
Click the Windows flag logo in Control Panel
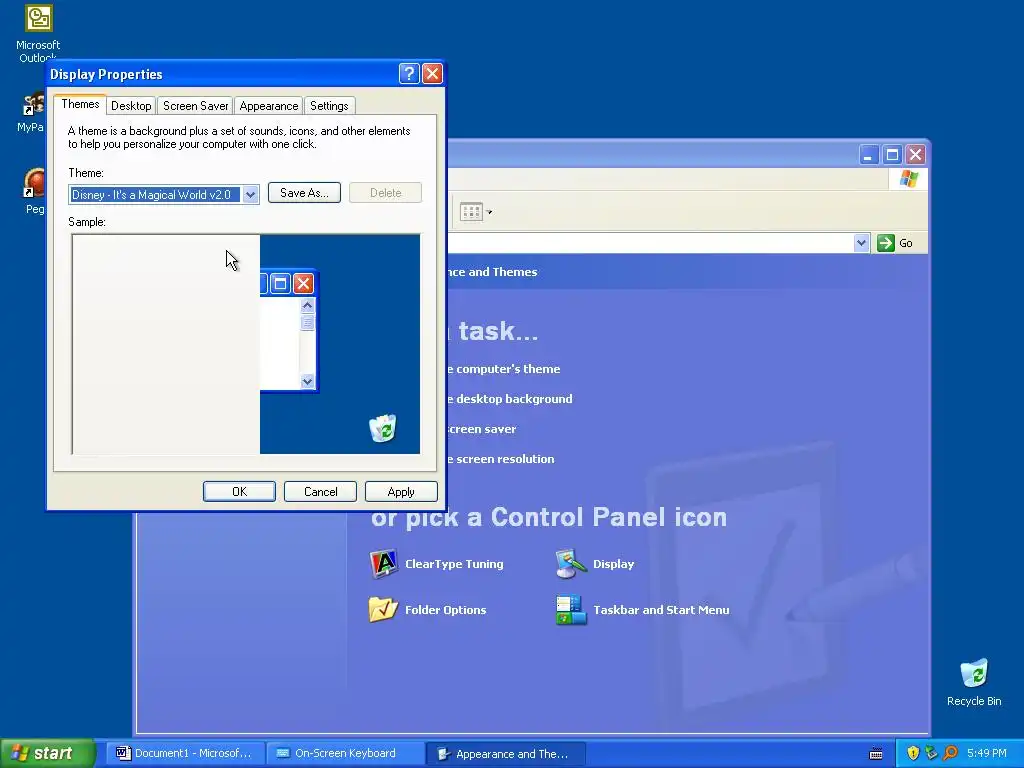(908, 179)
